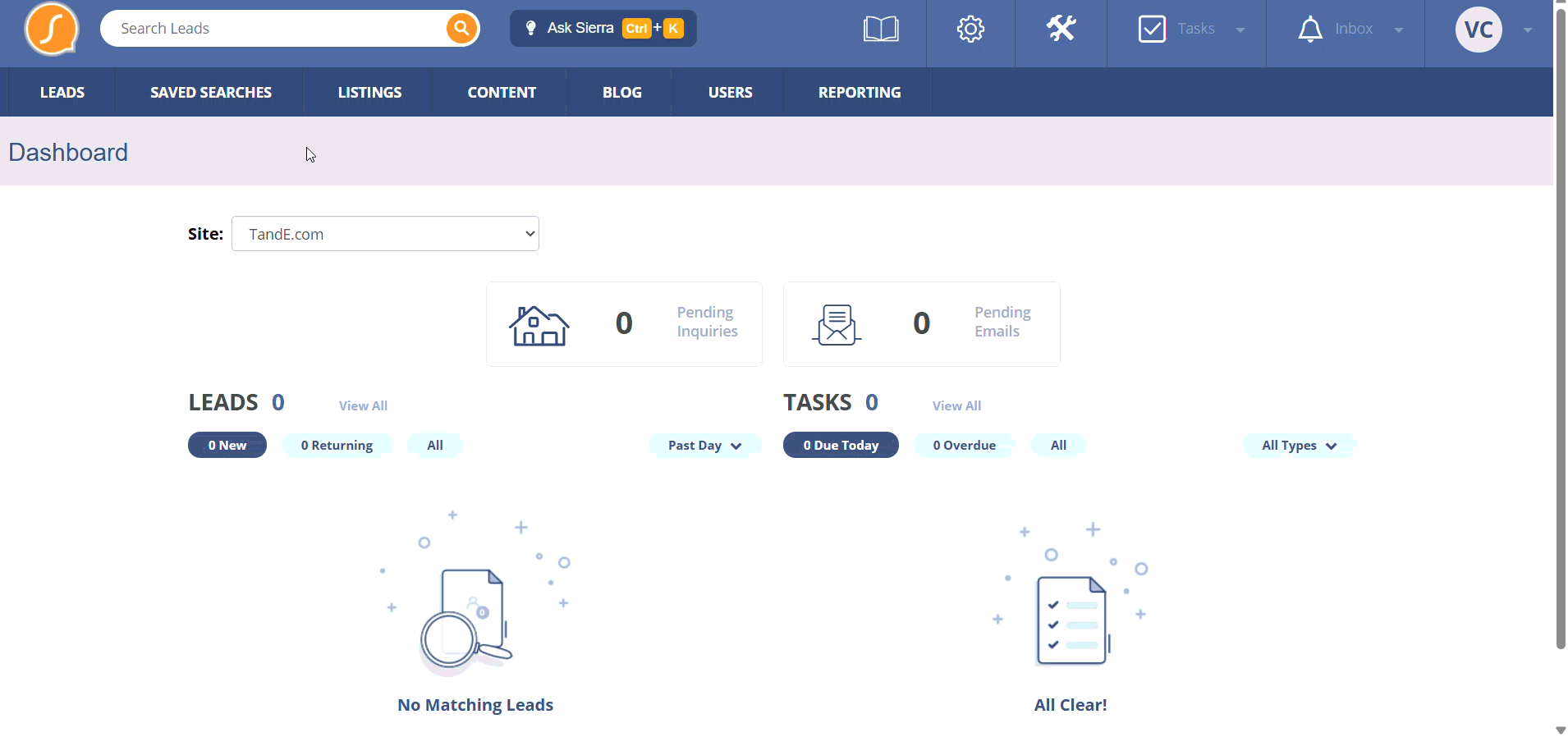Open the LEADS menu
1568x737 pixels.
(x=62, y=93)
